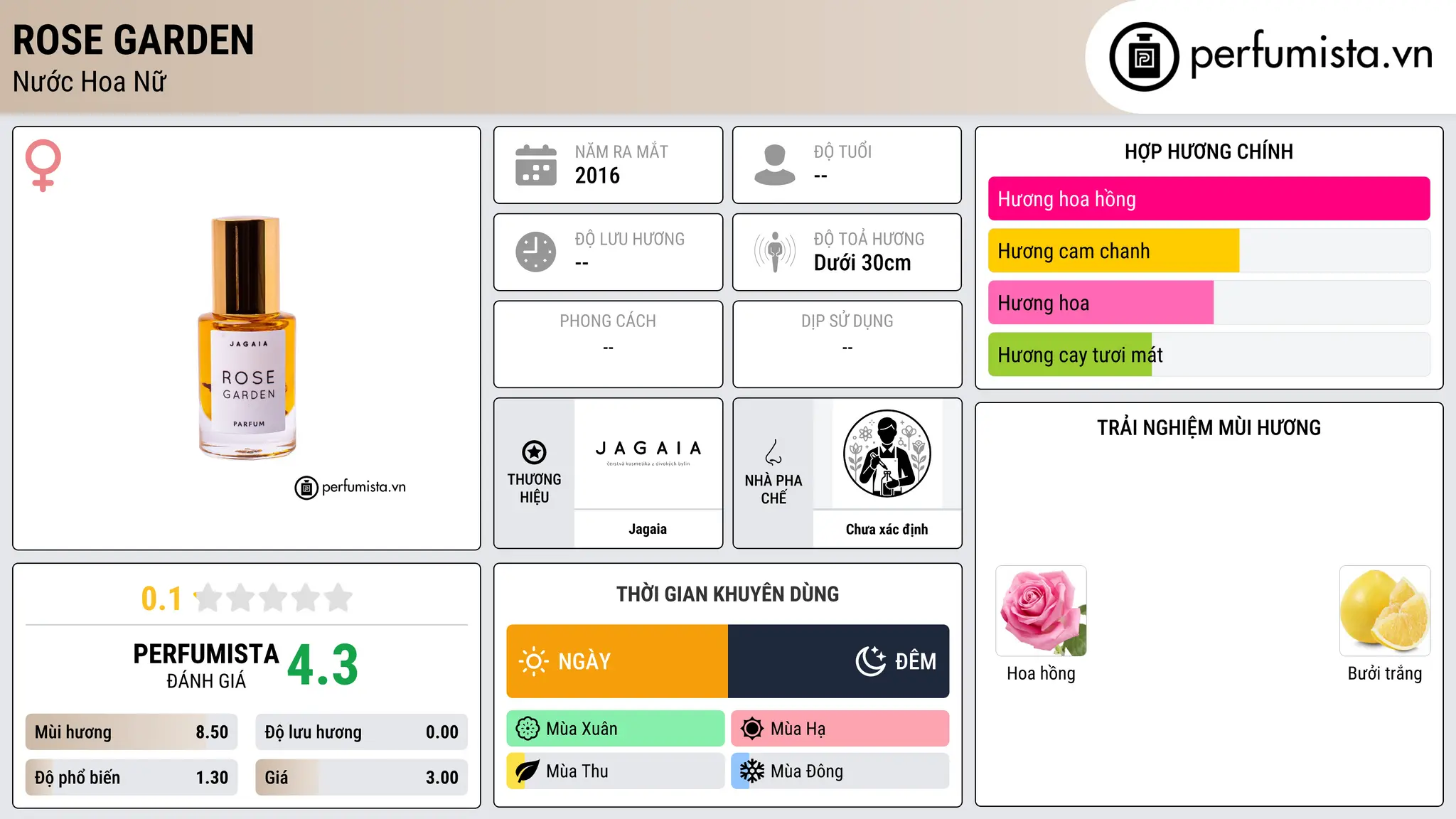This screenshot has height=819, width=1456.
Task: Select the Ngày daytime block
Action: click(617, 661)
